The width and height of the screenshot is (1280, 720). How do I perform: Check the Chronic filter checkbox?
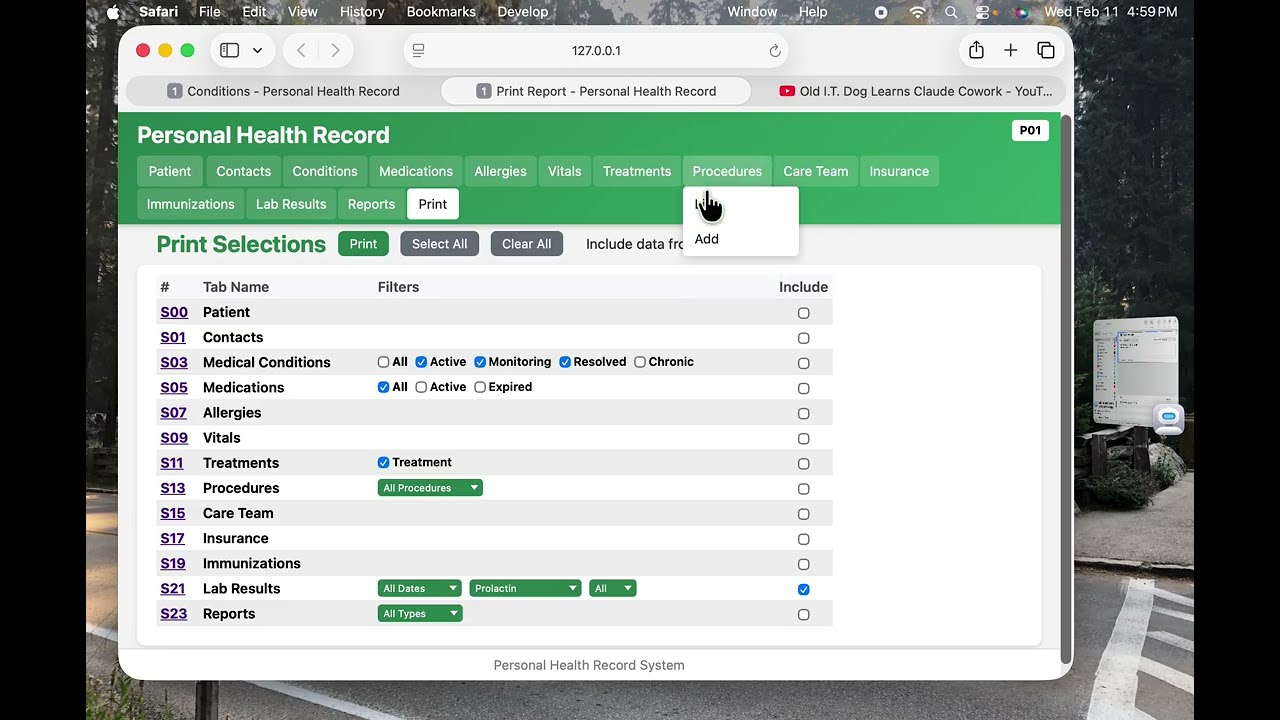(640, 362)
